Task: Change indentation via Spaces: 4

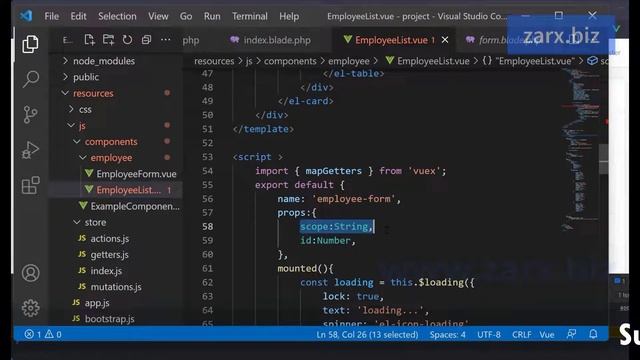Action: (447, 335)
